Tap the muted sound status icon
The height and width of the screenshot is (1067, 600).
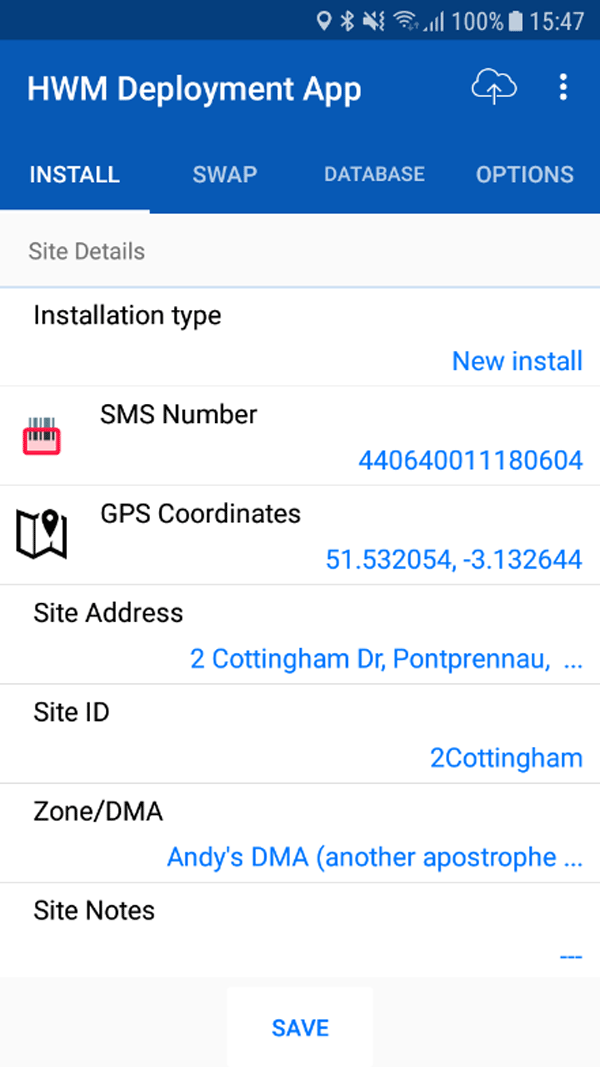(x=375, y=21)
